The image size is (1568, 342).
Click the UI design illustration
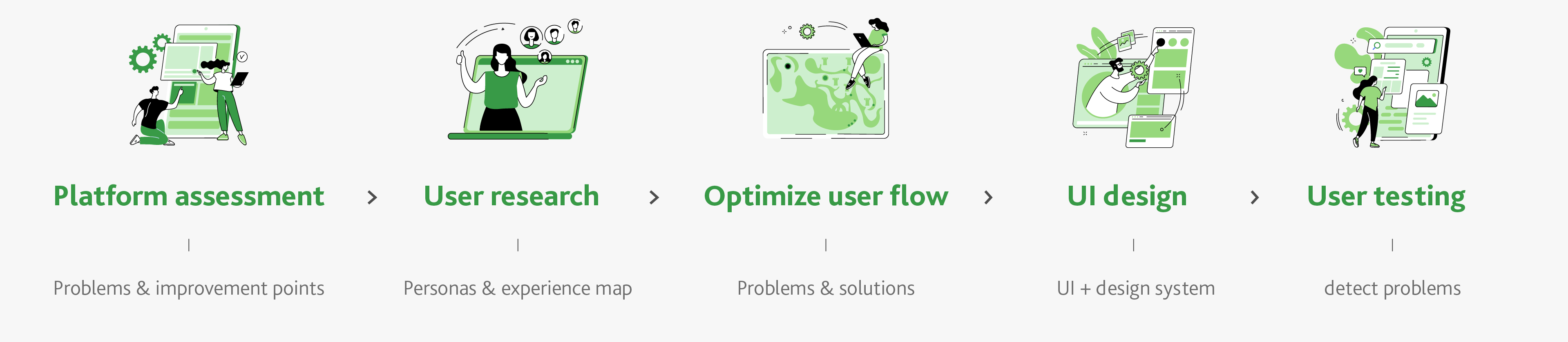(x=1133, y=85)
